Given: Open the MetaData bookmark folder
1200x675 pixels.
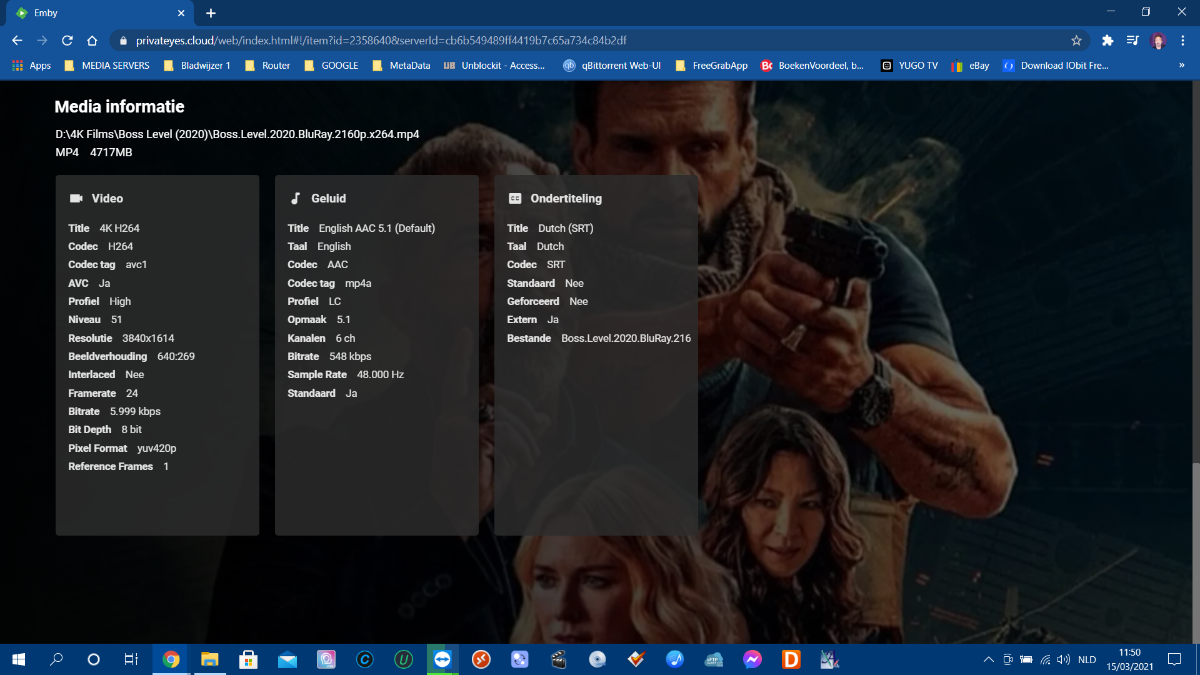Looking at the screenshot, I should pos(401,66).
